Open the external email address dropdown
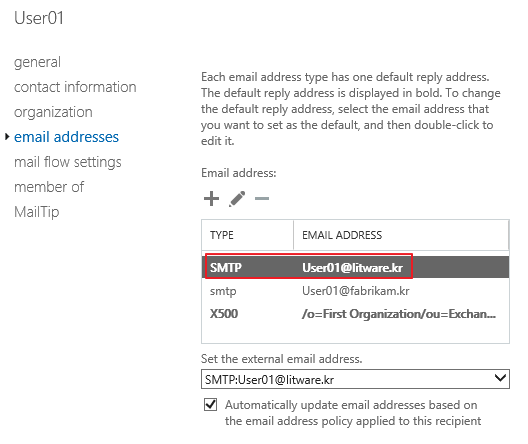This screenshot has width=528, height=444. 355,379
